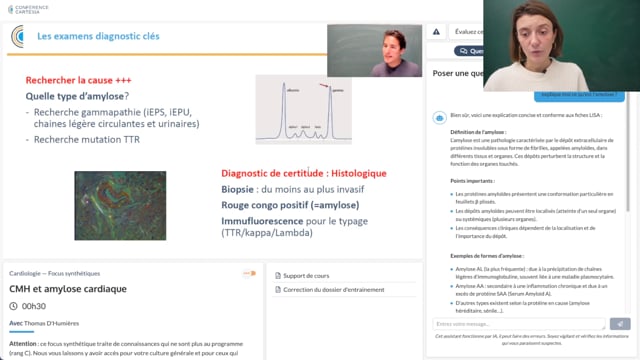Click the slide's circular logo beside the title
This screenshot has height=360, width=640.
point(17,36)
